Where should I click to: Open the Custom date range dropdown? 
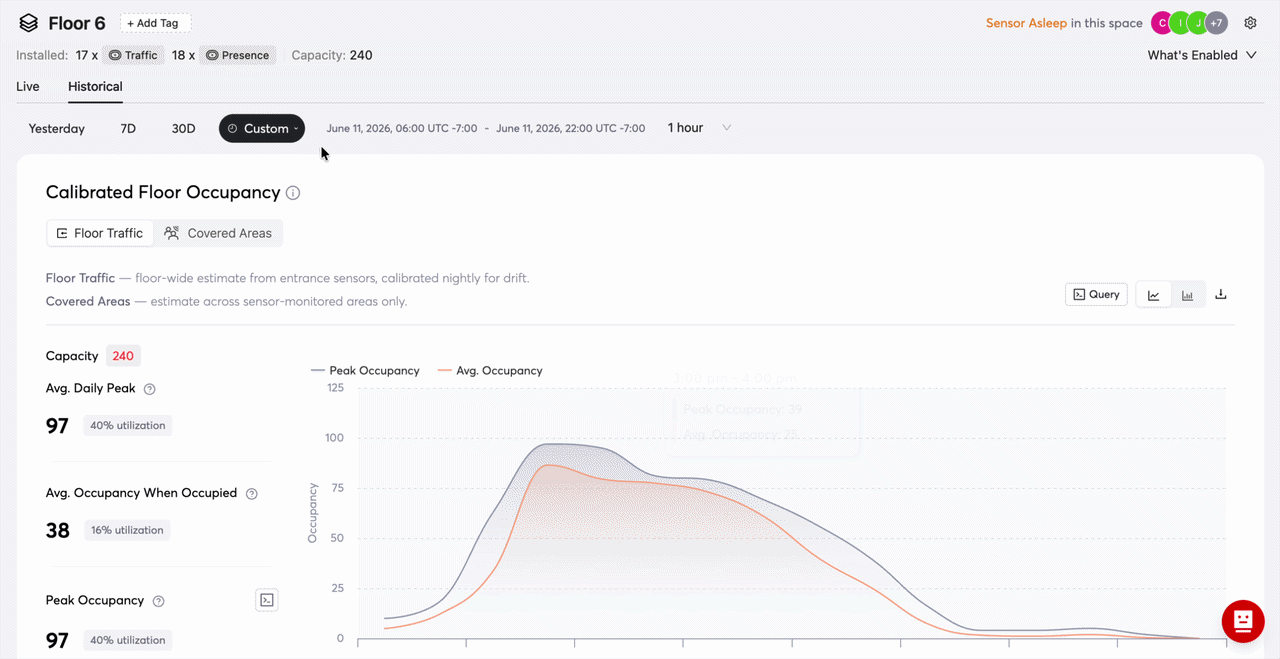click(x=262, y=128)
